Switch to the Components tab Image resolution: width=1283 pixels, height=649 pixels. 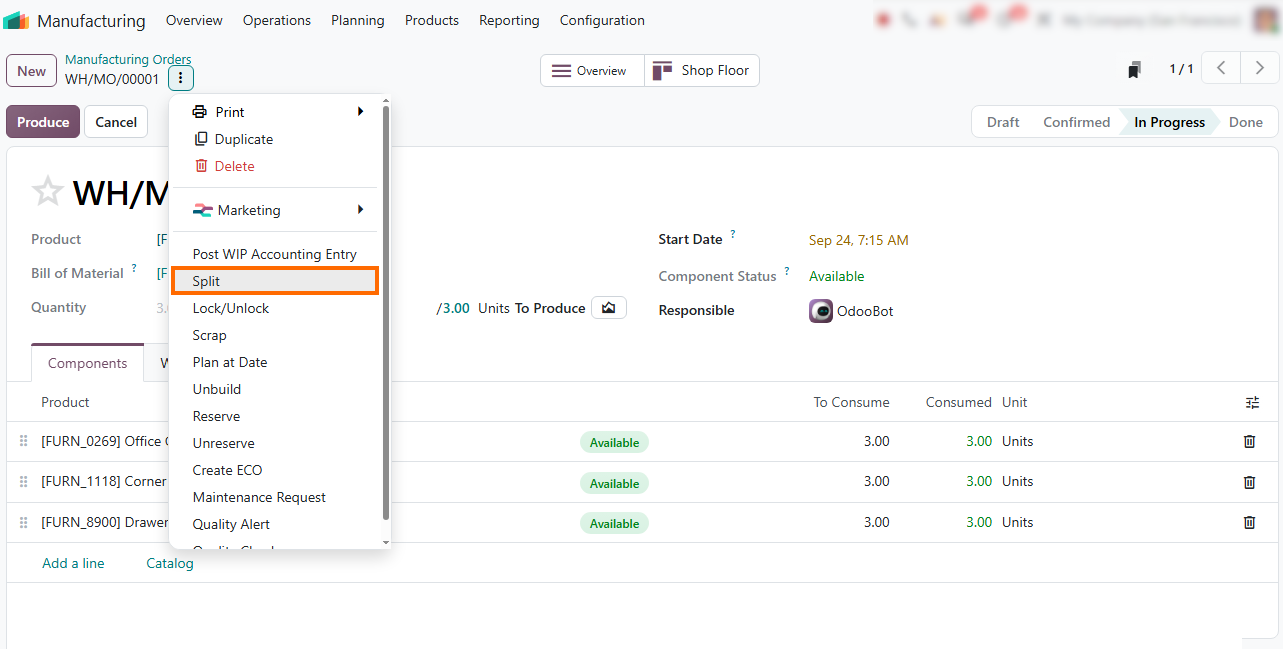click(x=88, y=363)
